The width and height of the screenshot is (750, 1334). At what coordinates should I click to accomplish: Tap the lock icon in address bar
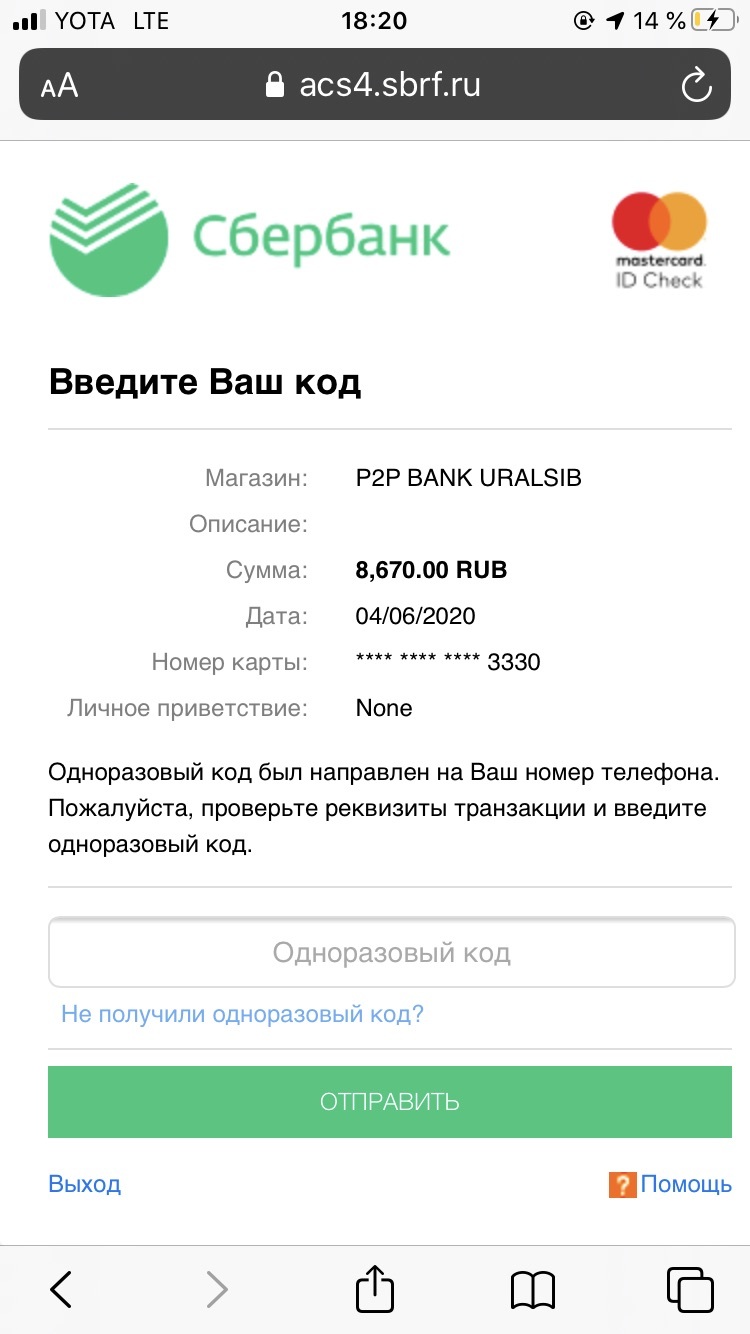point(275,86)
